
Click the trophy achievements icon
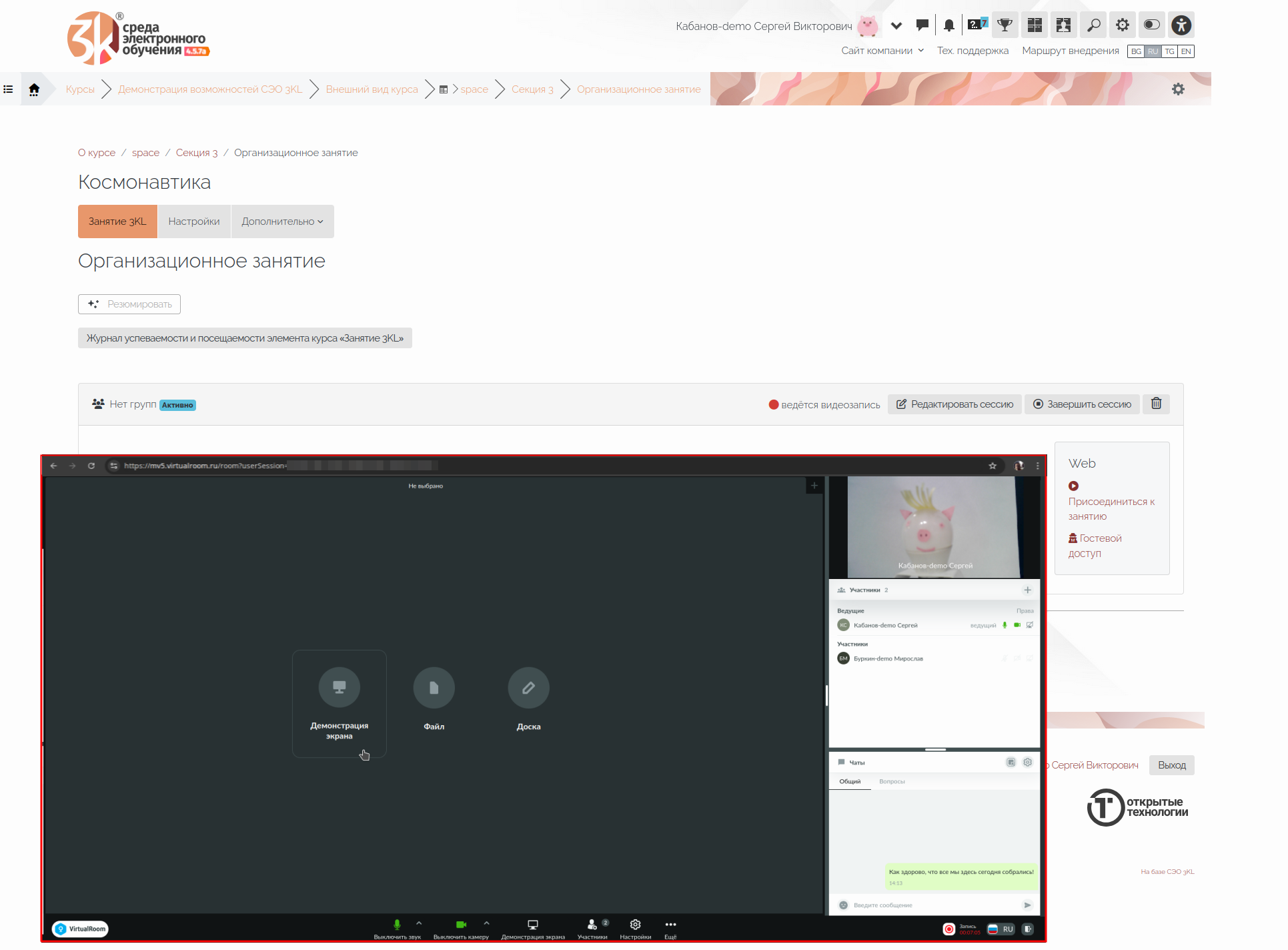tap(1005, 25)
